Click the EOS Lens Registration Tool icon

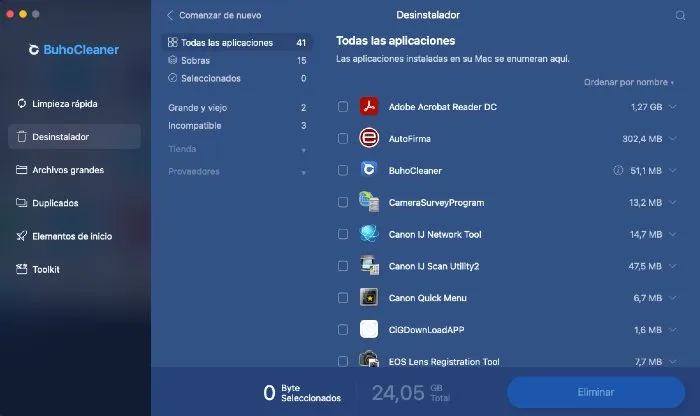tap(369, 359)
